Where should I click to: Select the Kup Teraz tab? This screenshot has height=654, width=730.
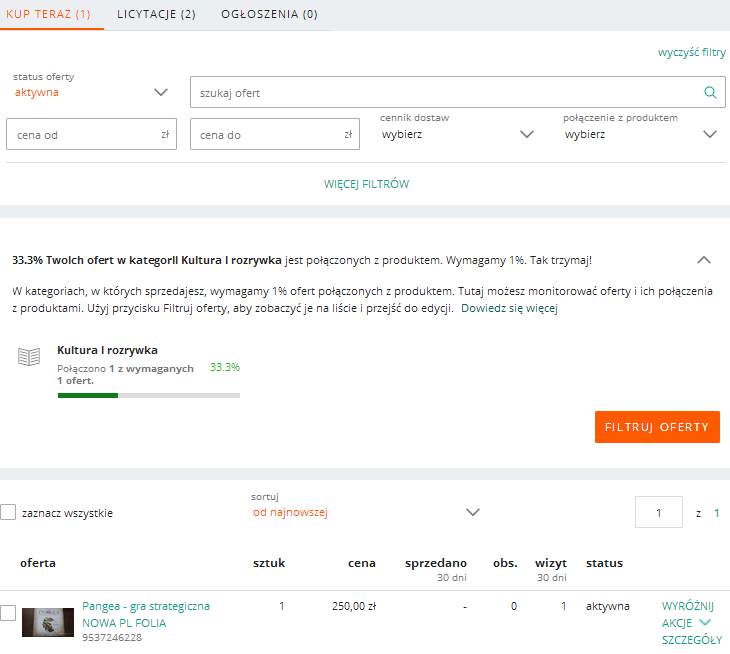pyautogui.click(x=48, y=14)
